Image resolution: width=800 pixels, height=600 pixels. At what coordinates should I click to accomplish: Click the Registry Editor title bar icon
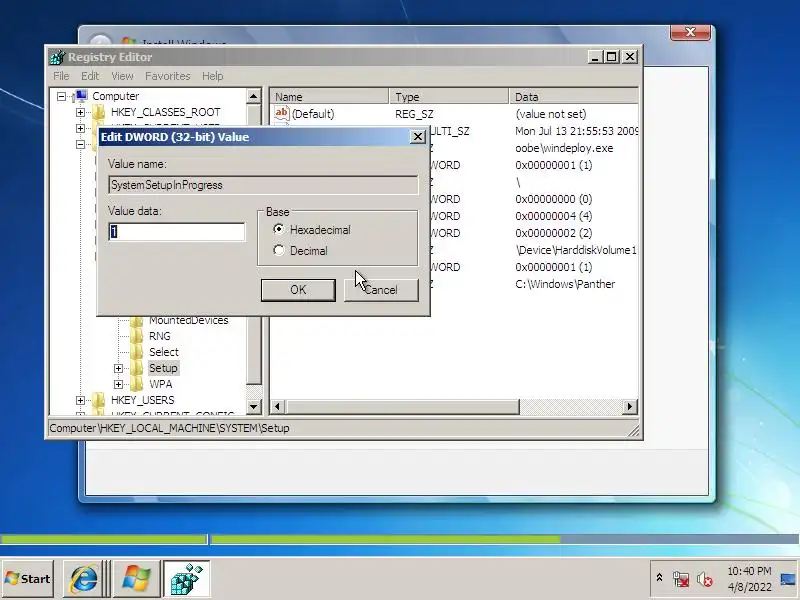coord(58,57)
